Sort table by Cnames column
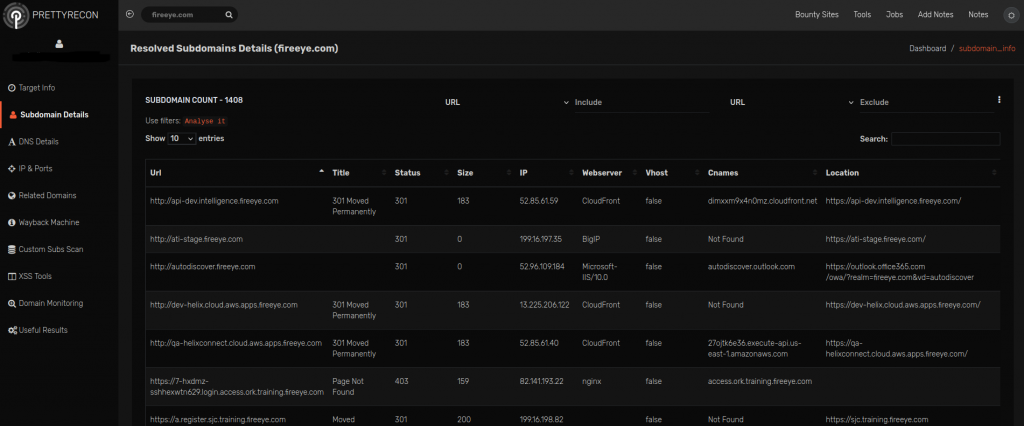The image size is (1024, 426). tap(762, 173)
